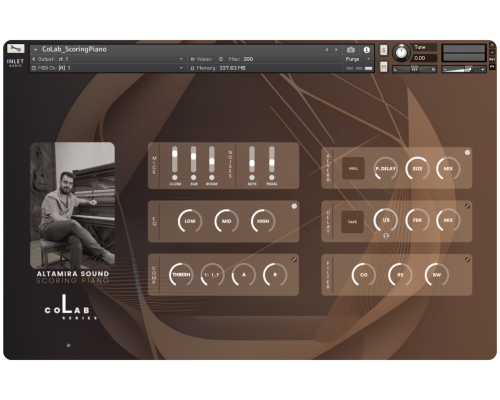Adjust the compressor THRESH knob
This screenshot has height=400, width=500.
pyautogui.click(x=181, y=275)
